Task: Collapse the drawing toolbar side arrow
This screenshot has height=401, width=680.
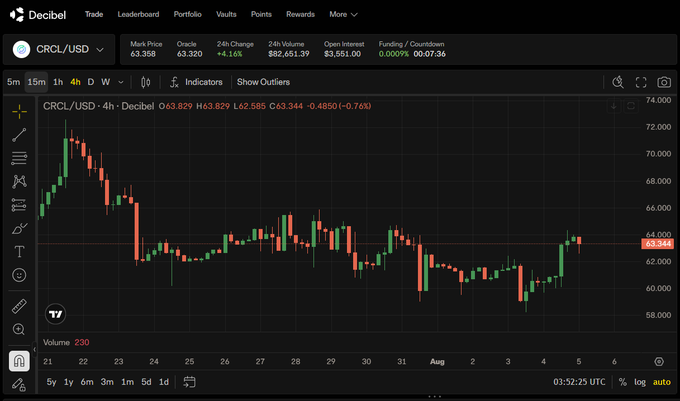Action: [35, 349]
